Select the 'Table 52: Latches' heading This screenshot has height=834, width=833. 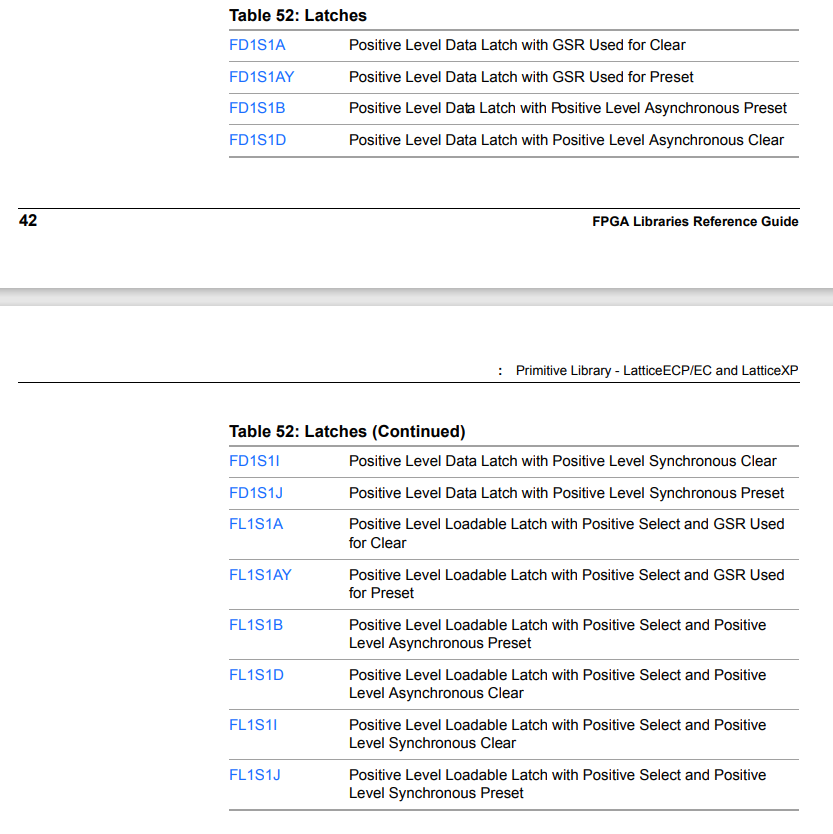pyautogui.click(x=298, y=15)
